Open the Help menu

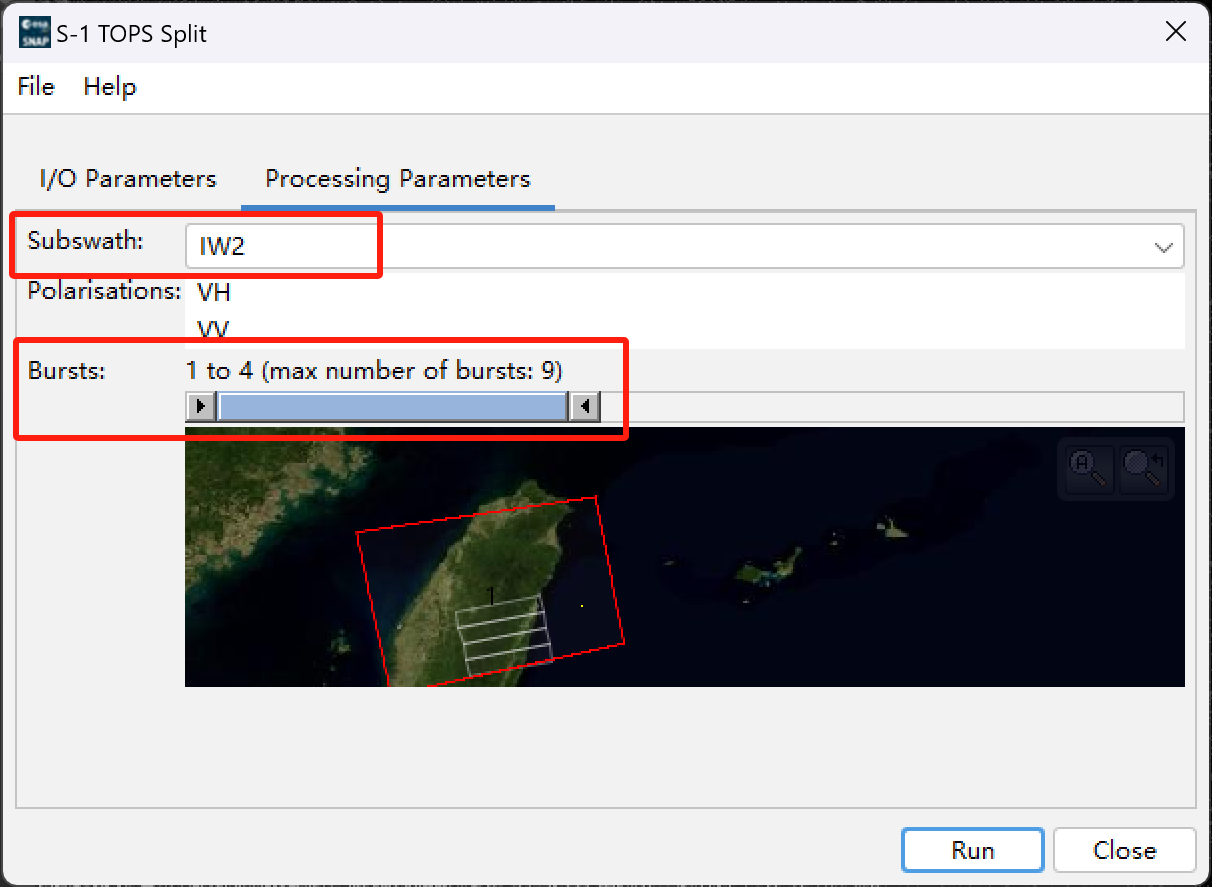(110, 87)
